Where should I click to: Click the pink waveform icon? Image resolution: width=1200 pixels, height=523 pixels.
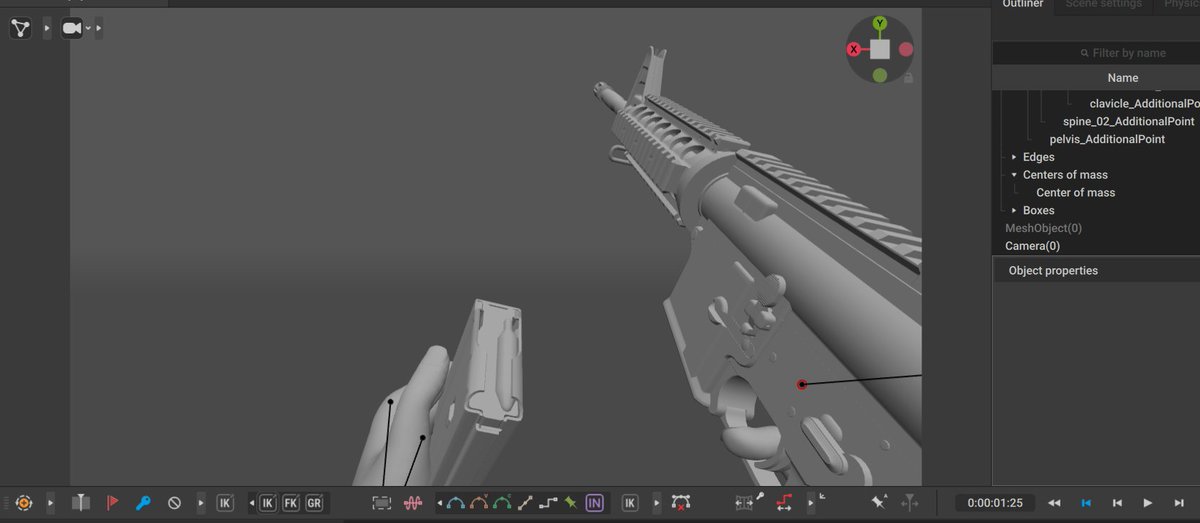click(x=413, y=503)
